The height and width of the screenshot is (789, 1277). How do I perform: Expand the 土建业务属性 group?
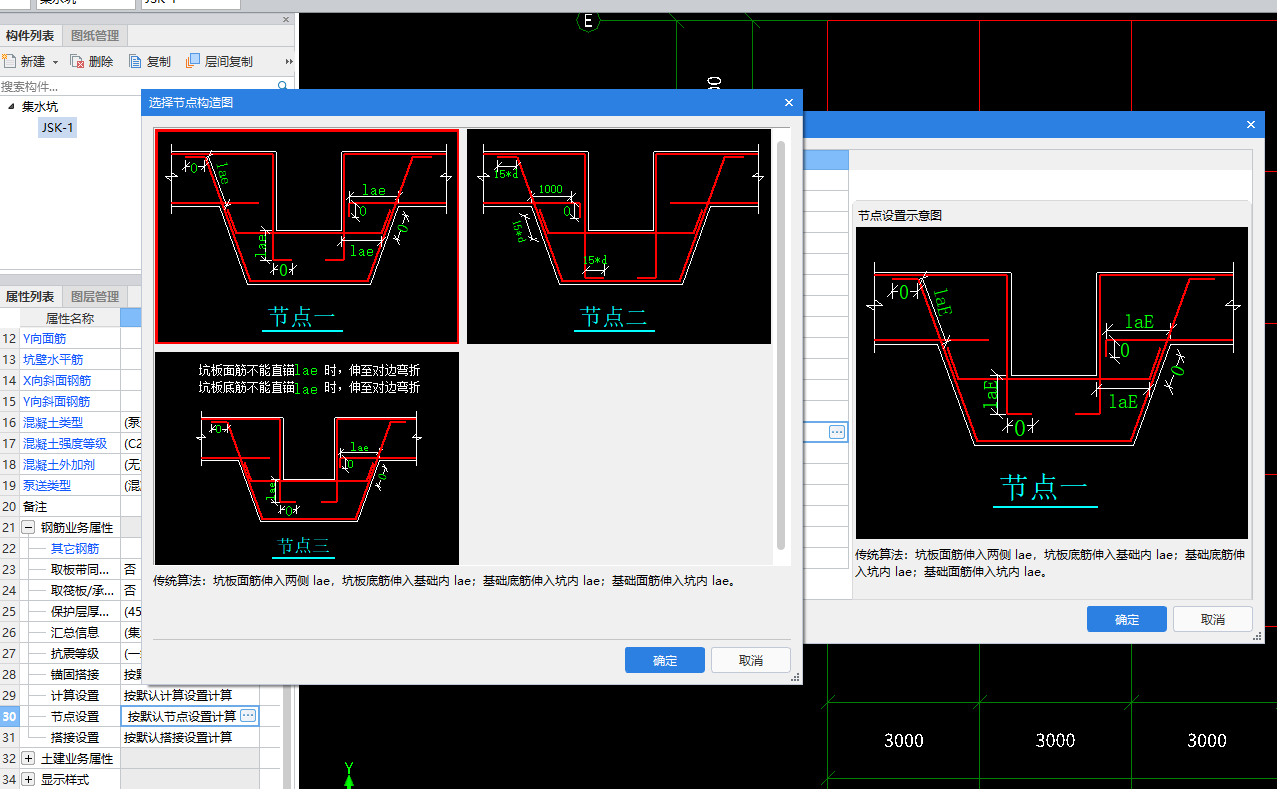click(x=28, y=758)
